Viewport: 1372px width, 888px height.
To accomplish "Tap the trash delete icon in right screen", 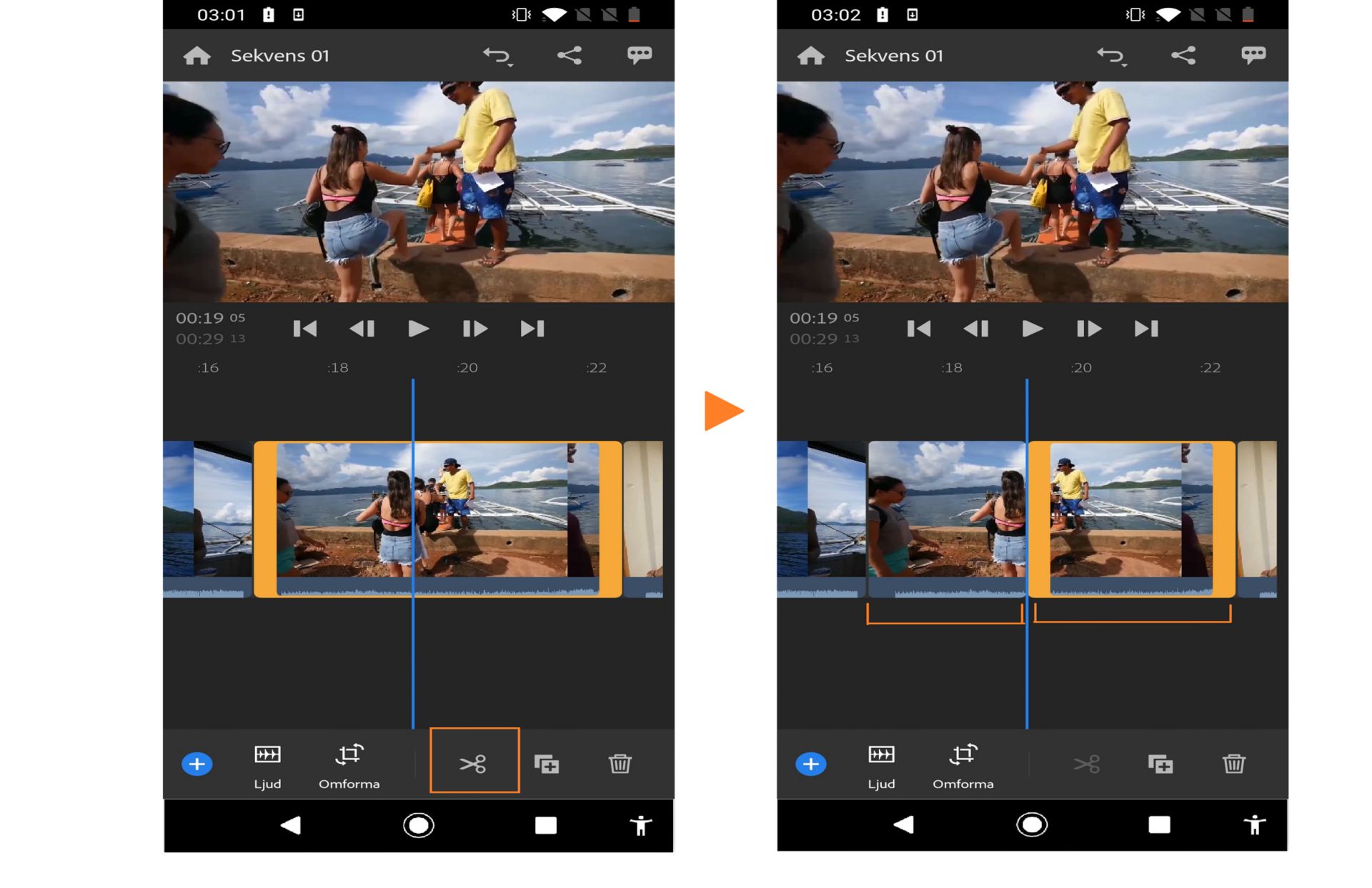I will tap(1233, 764).
